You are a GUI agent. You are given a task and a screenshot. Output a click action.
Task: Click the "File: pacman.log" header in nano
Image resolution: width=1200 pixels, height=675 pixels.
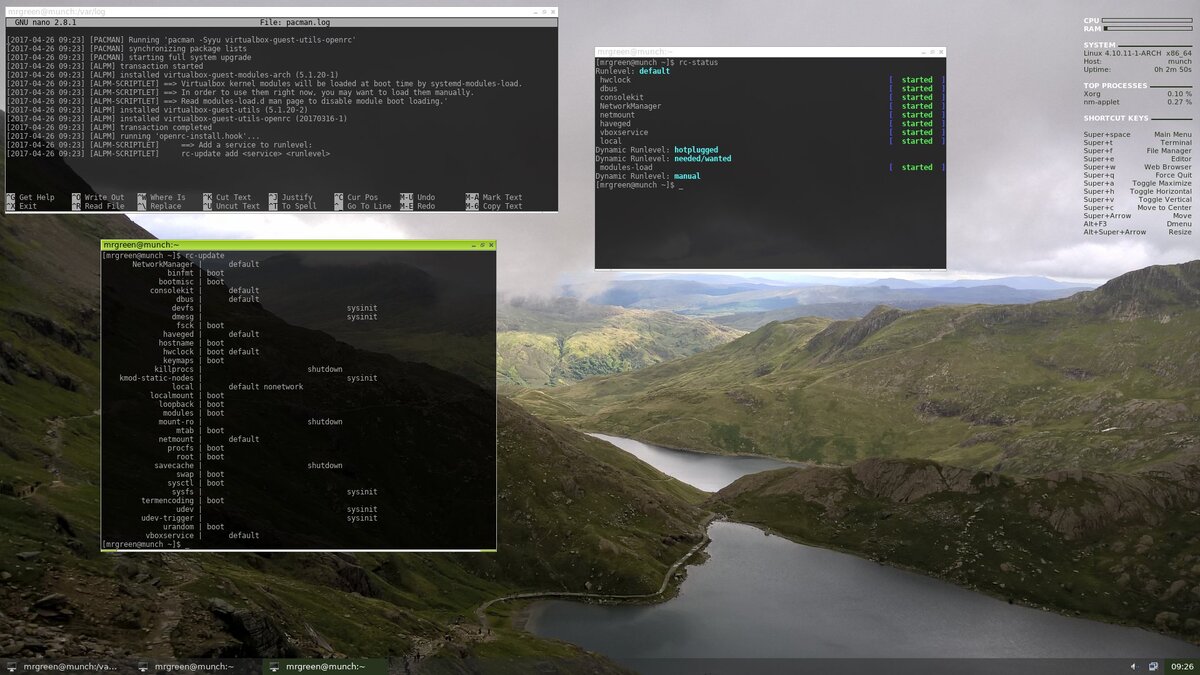(297, 22)
